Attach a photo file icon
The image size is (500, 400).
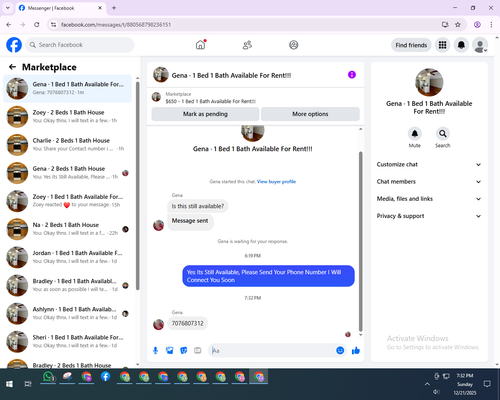[x=170, y=351]
